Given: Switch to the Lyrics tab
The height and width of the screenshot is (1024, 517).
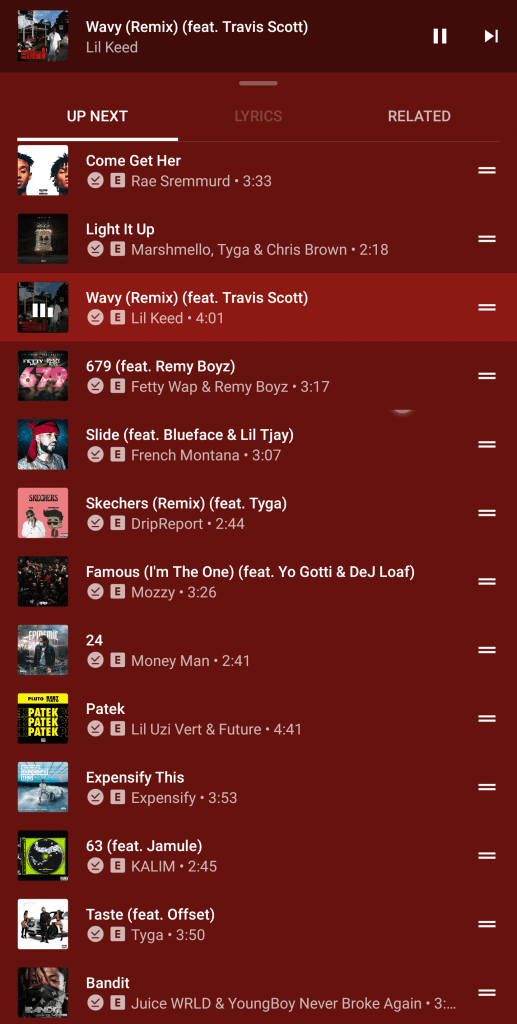Looking at the screenshot, I should click(258, 116).
